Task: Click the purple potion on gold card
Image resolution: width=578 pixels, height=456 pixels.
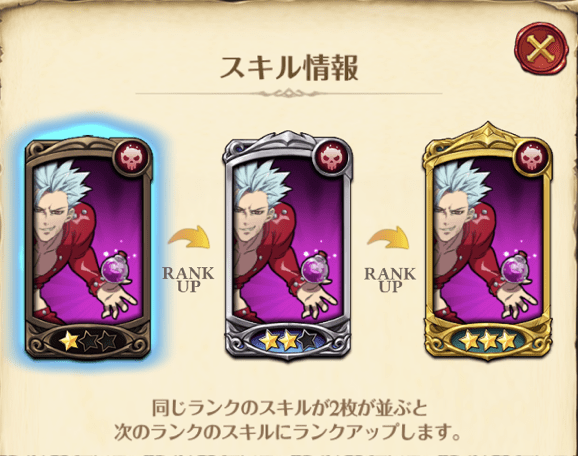Action: tap(515, 269)
